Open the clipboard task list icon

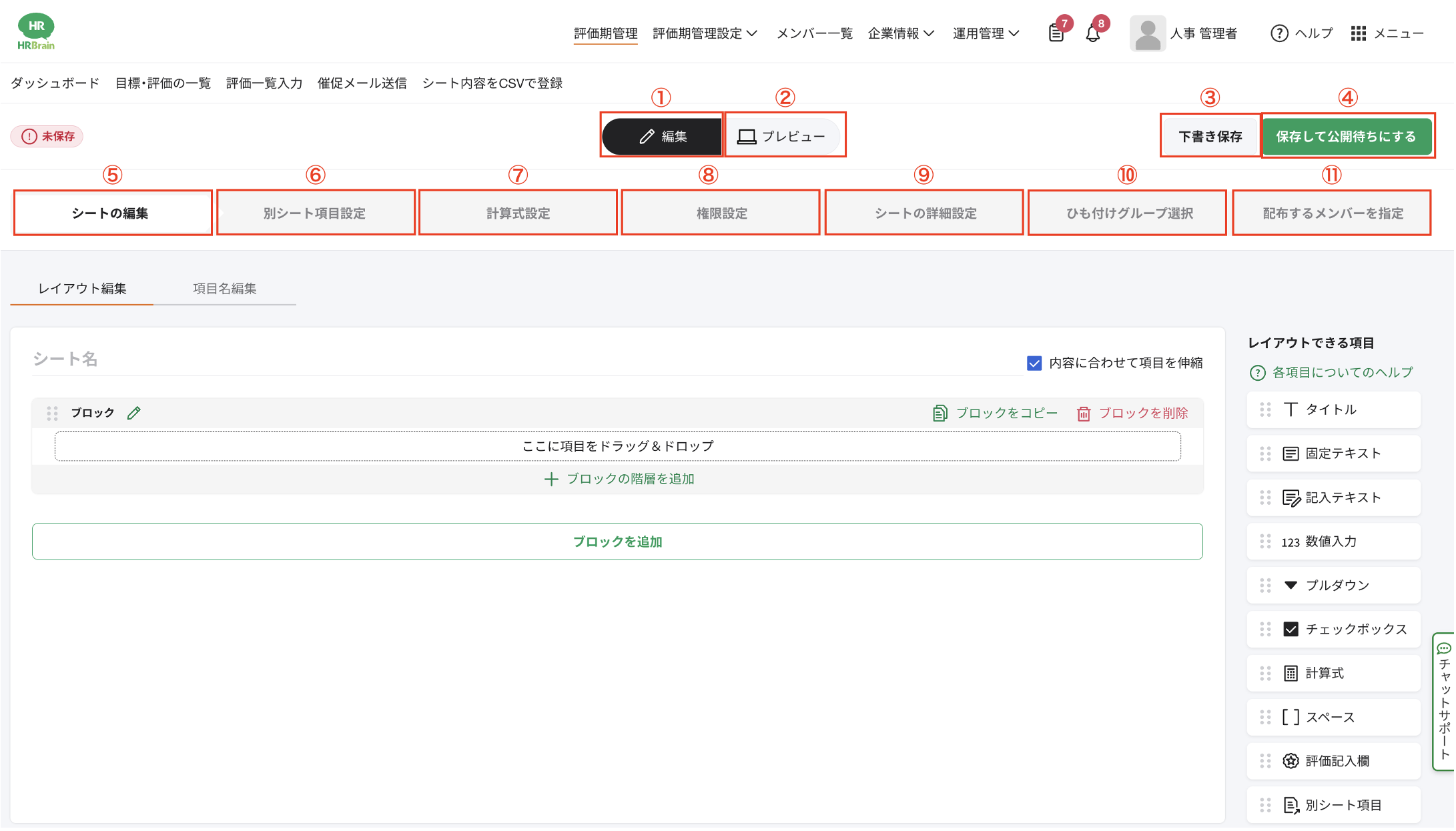pyautogui.click(x=1056, y=33)
